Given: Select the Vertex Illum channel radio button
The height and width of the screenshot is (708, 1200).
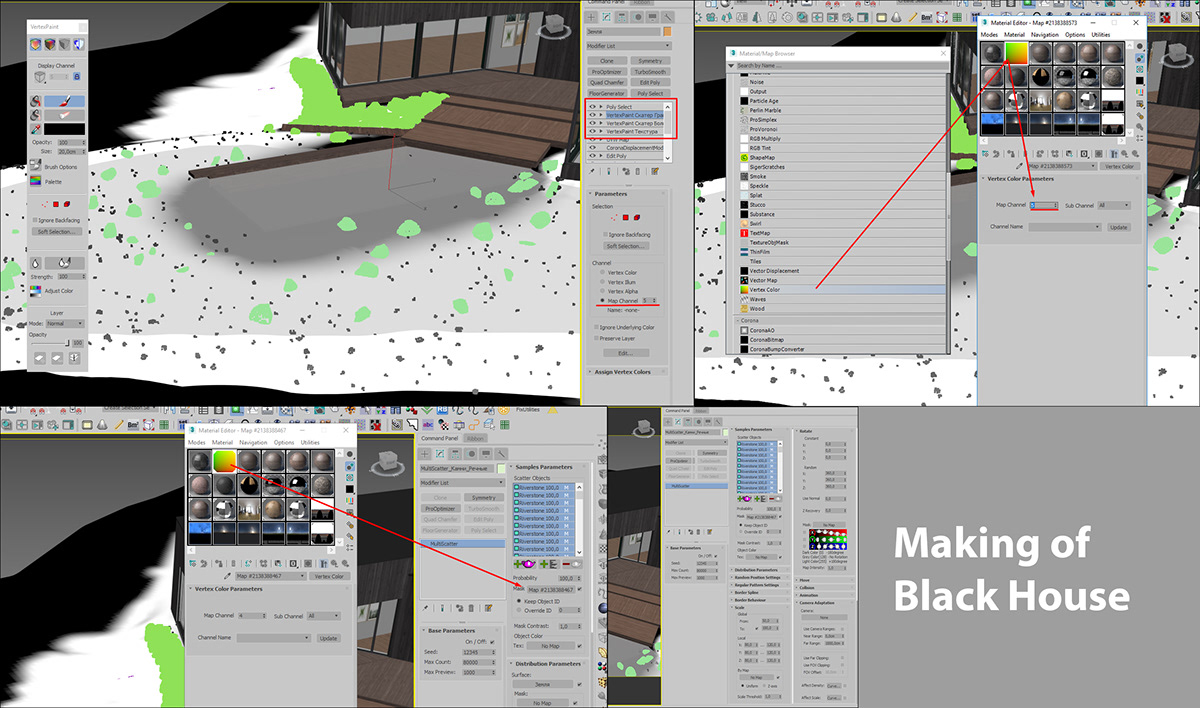Looking at the screenshot, I should (601, 282).
